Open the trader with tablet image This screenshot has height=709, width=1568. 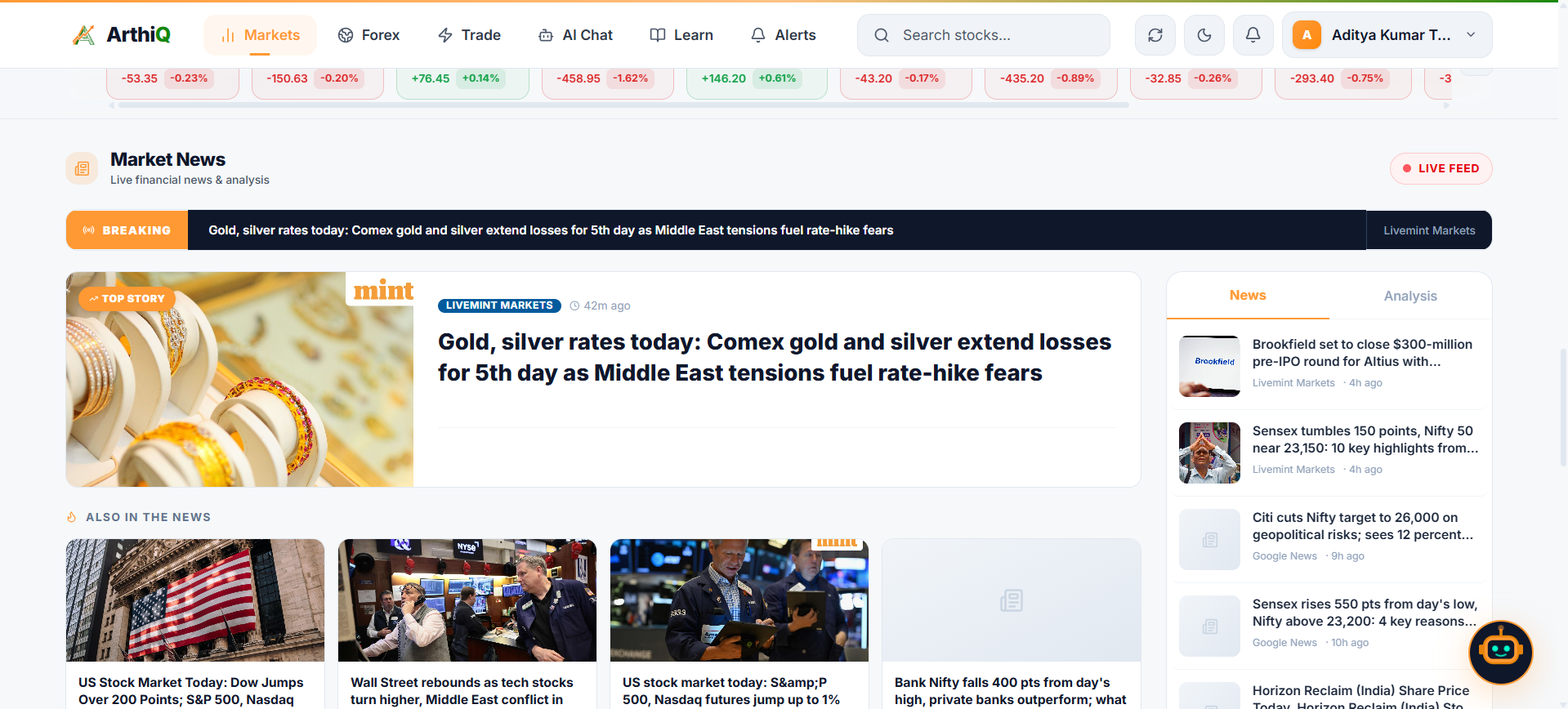point(739,600)
